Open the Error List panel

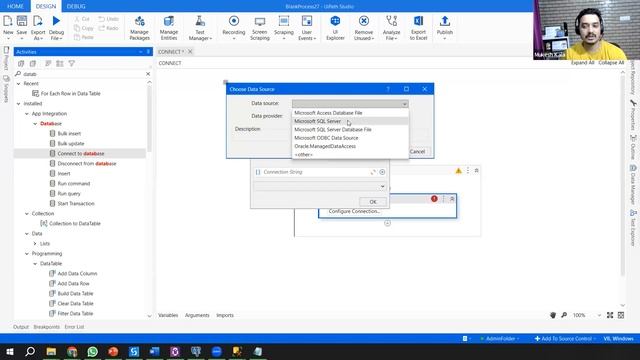coord(74,327)
